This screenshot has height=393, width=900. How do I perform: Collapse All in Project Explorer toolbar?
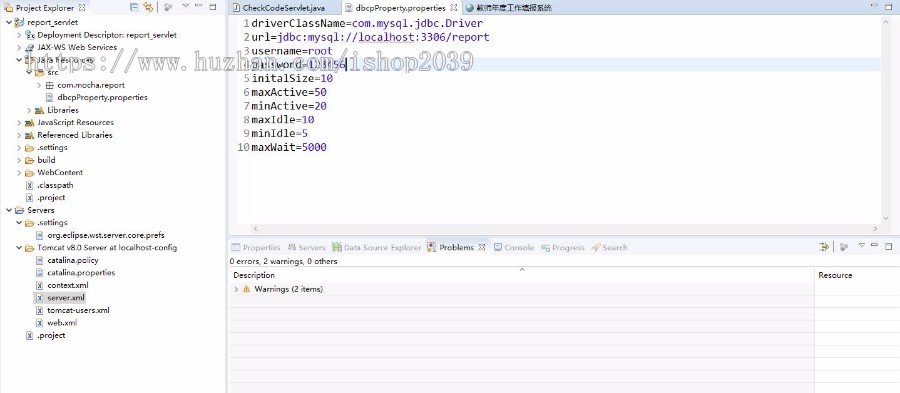pyautogui.click(x=134, y=7)
